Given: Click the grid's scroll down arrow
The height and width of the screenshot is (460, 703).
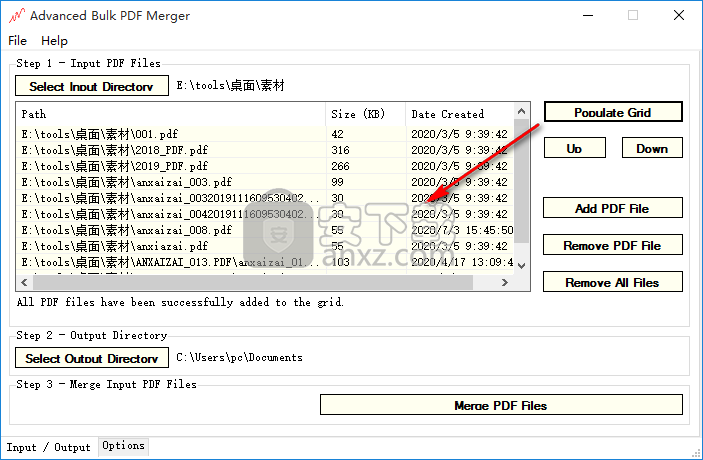Looking at the screenshot, I should pyautogui.click(x=521, y=265).
